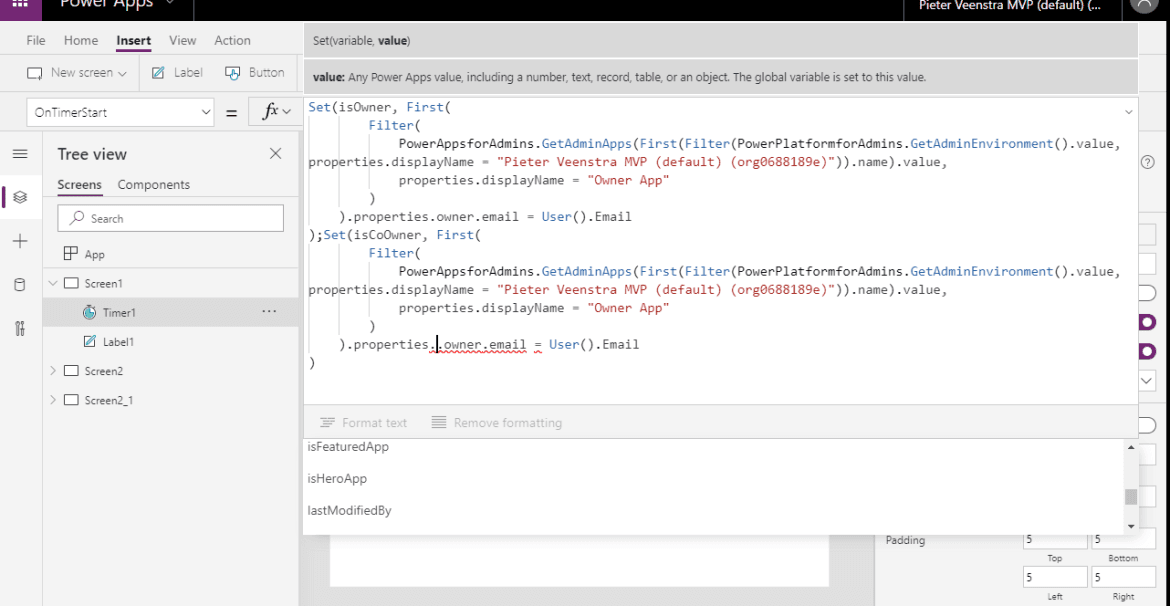Open the Action ribbon tab
The image size is (1170, 606).
pyautogui.click(x=232, y=40)
